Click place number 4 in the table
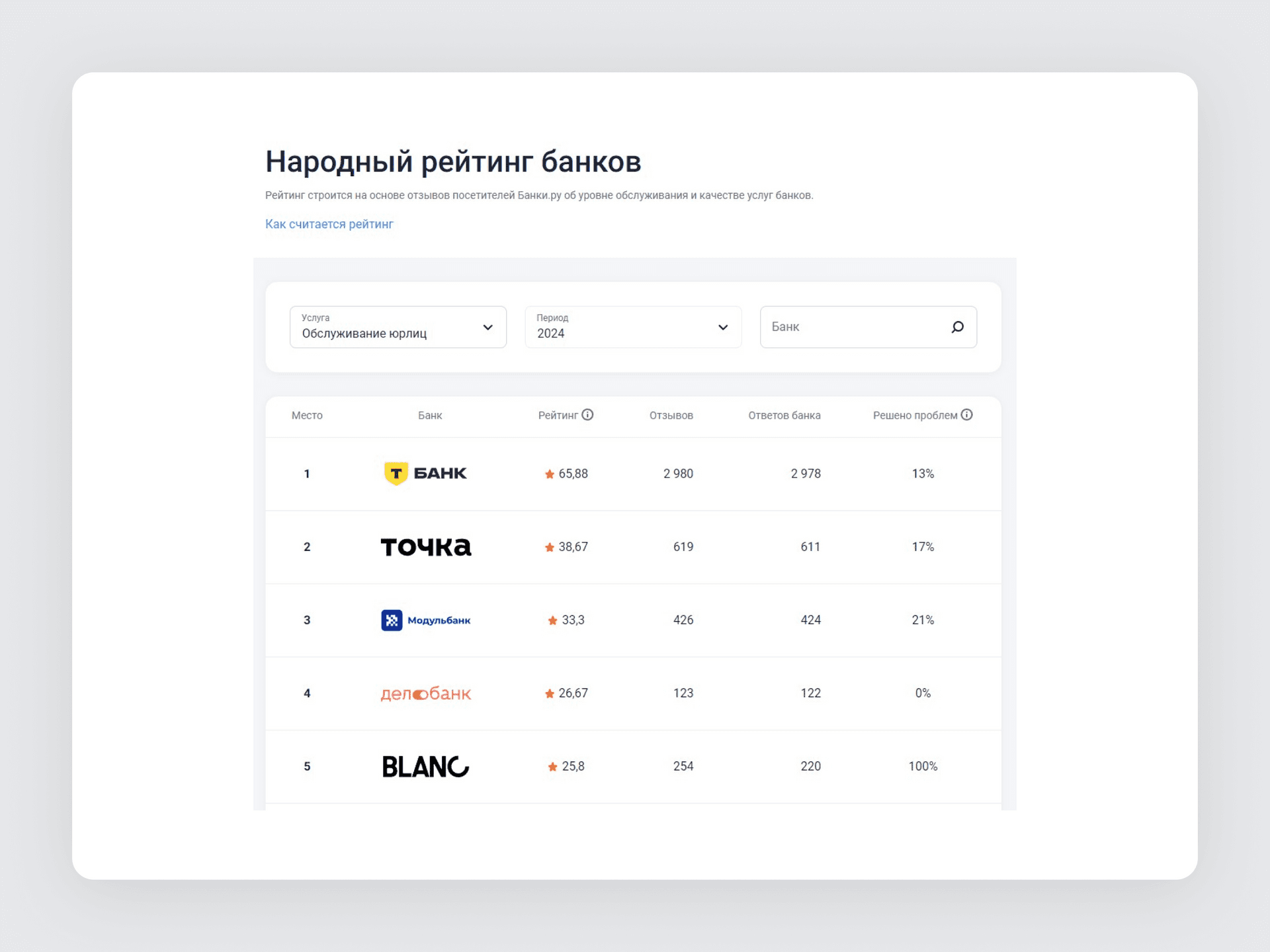 coord(307,693)
